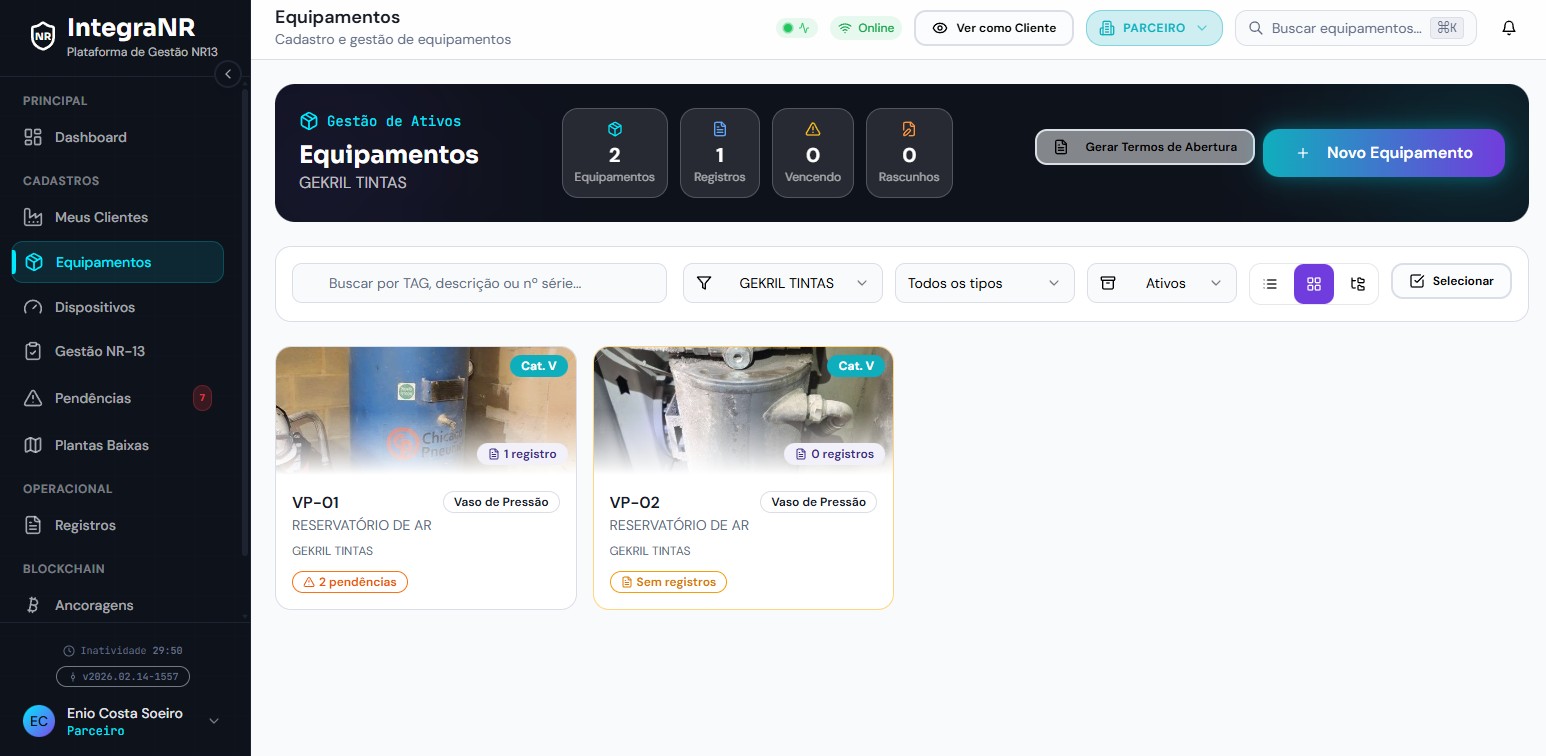Image resolution: width=1546 pixels, height=756 pixels.
Task: Open the VP-01 equipment photo
Action: (x=426, y=410)
